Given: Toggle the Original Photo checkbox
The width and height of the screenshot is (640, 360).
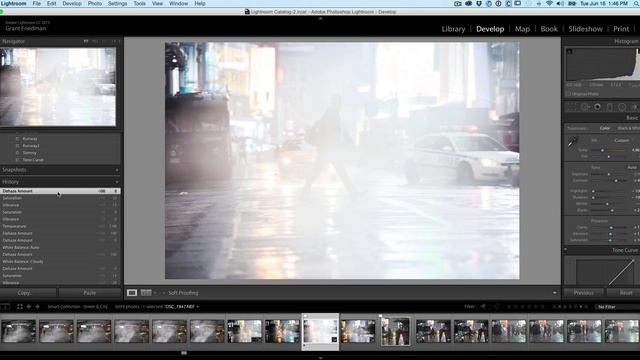Looking at the screenshot, I should click(568, 94).
